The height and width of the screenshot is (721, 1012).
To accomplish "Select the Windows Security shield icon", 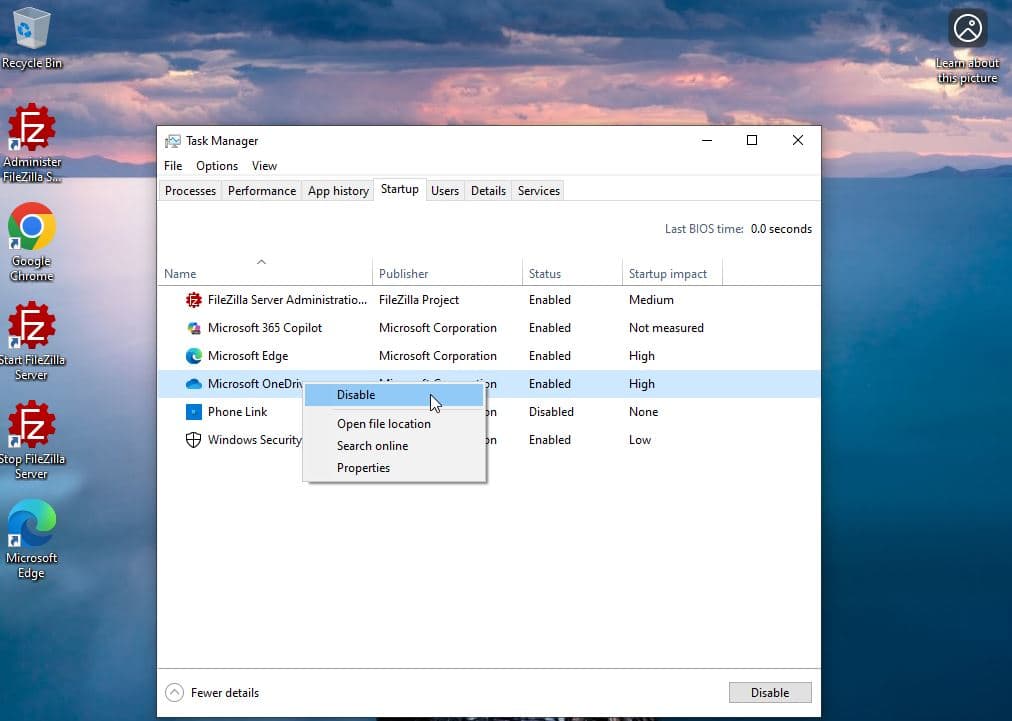I will coord(194,440).
